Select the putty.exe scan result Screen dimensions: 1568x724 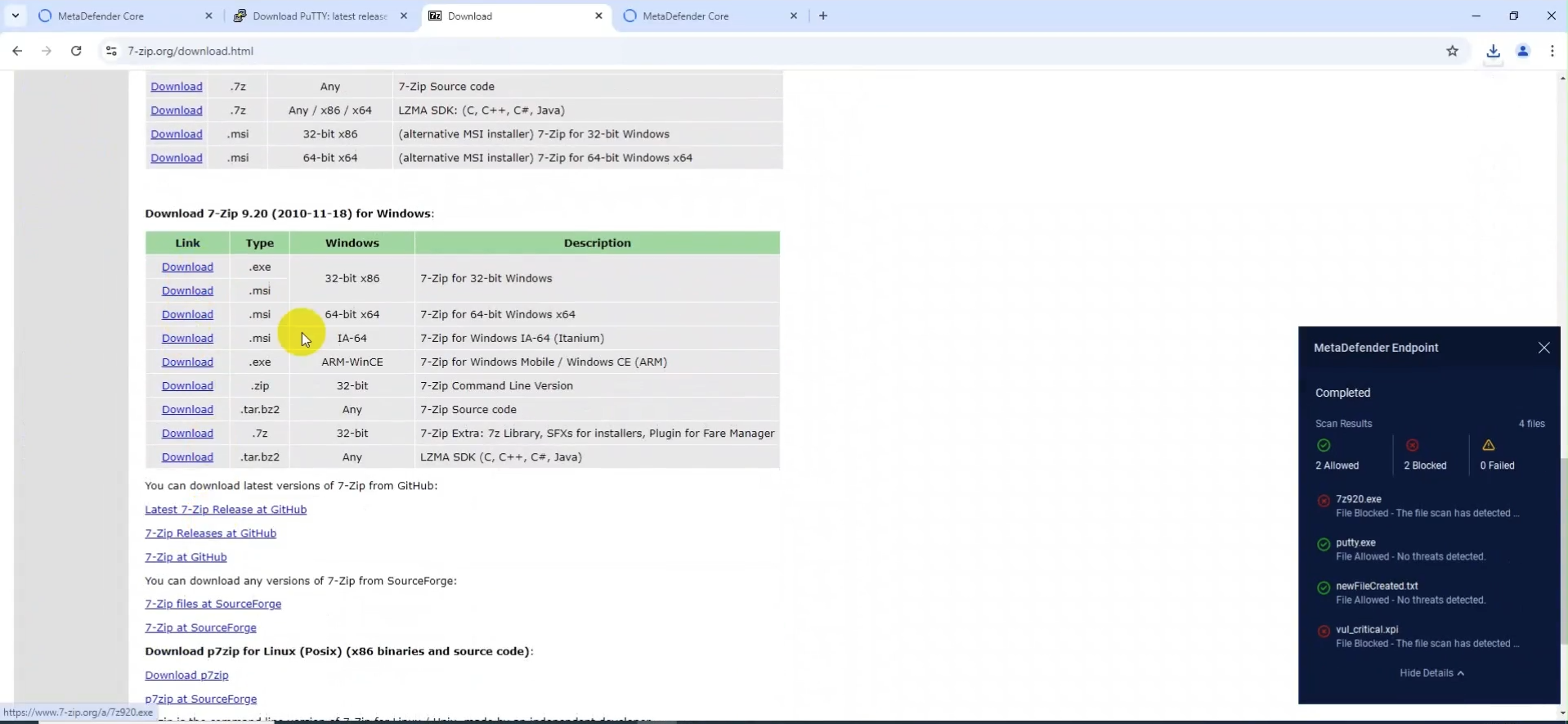coord(1427,549)
